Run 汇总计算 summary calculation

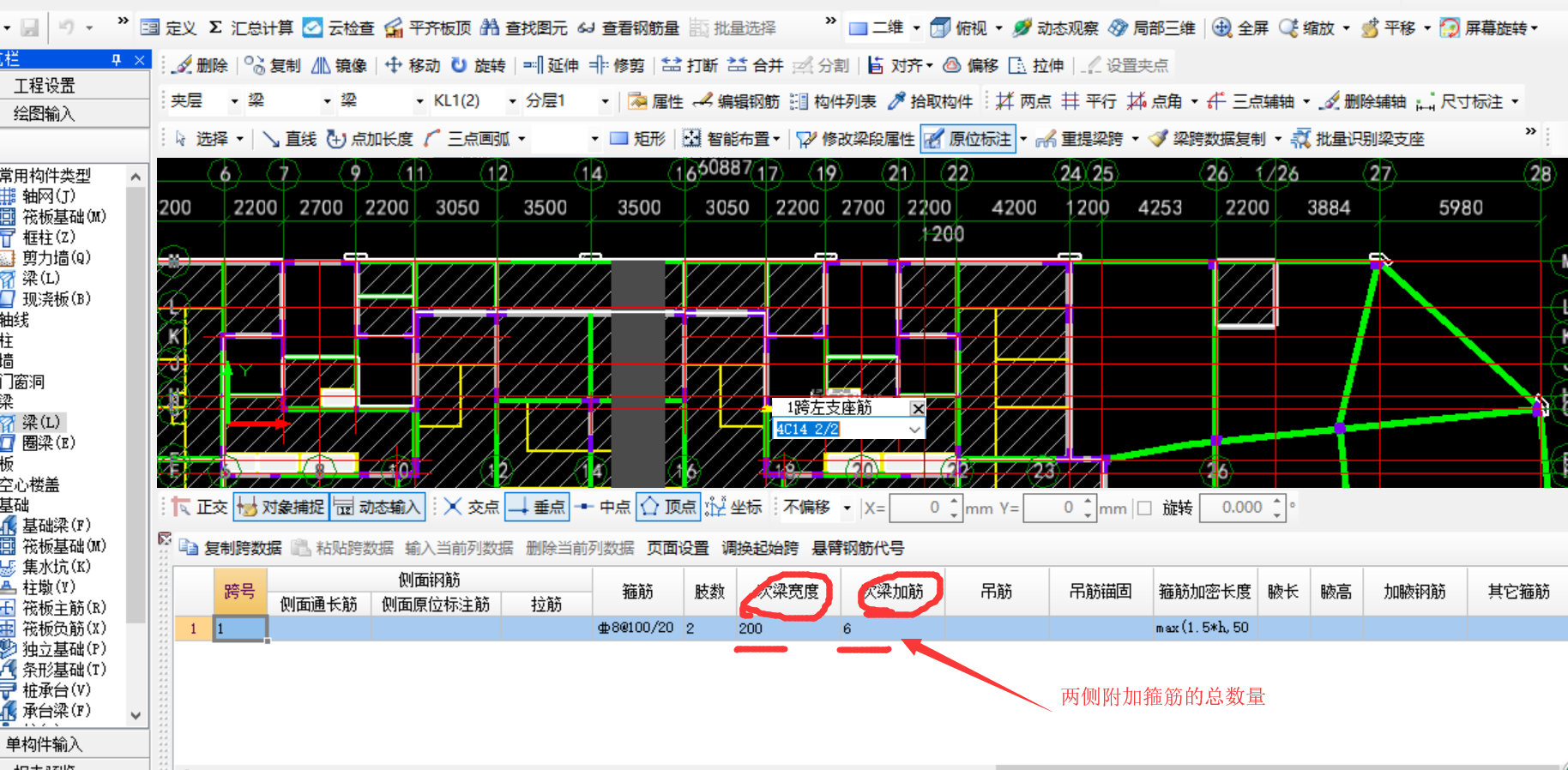(251, 28)
